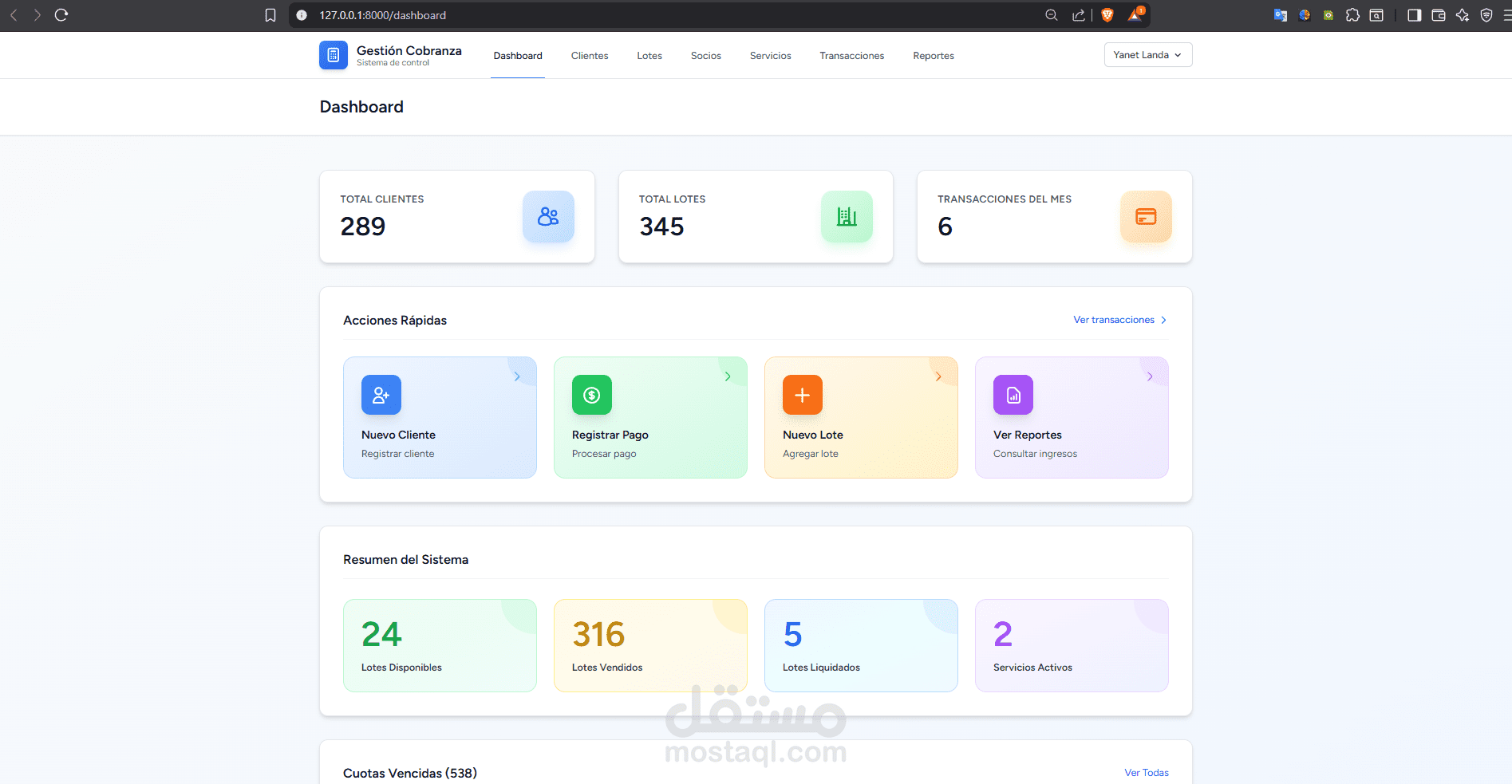The height and width of the screenshot is (784, 1512).
Task: Click the chevron on Registrar Pago card
Action: pyautogui.click(x=728, y=376)
